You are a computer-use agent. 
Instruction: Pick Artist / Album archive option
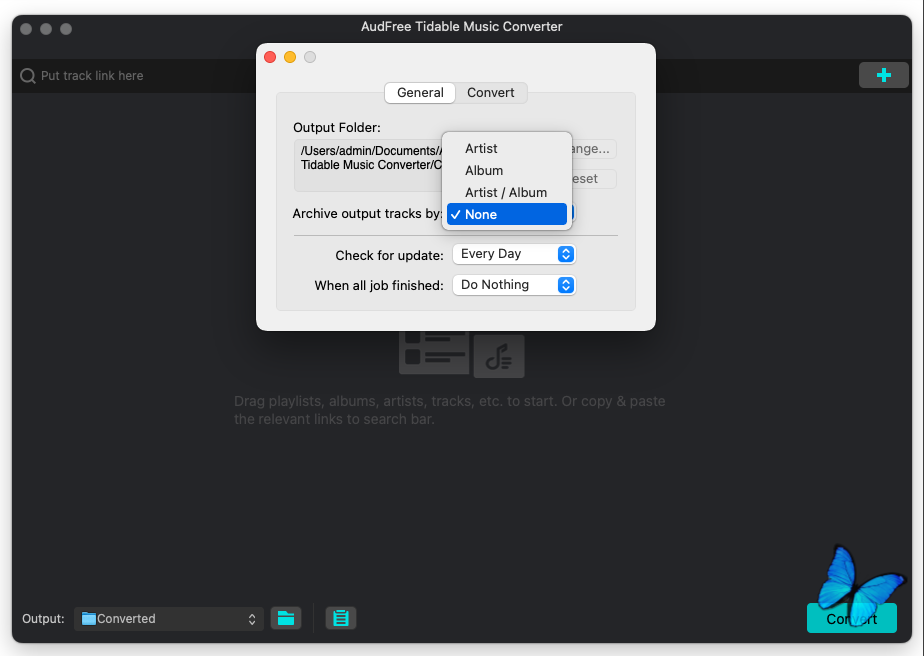pyautogui.click(x=506, y=192)
